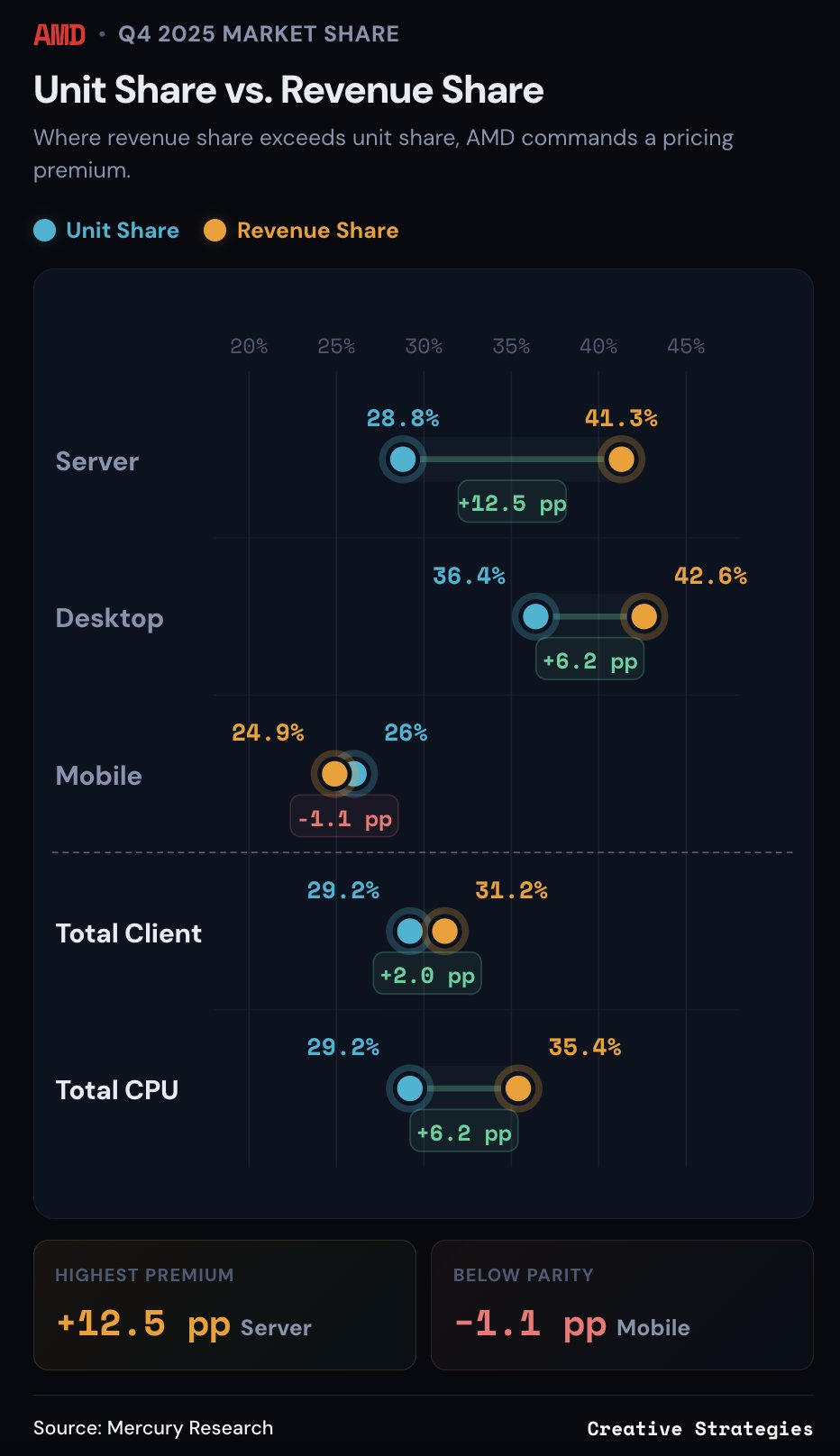The image size is (840, 1456).
Task: Open the Highest Premium summary card
Action: pos(224,1305)
